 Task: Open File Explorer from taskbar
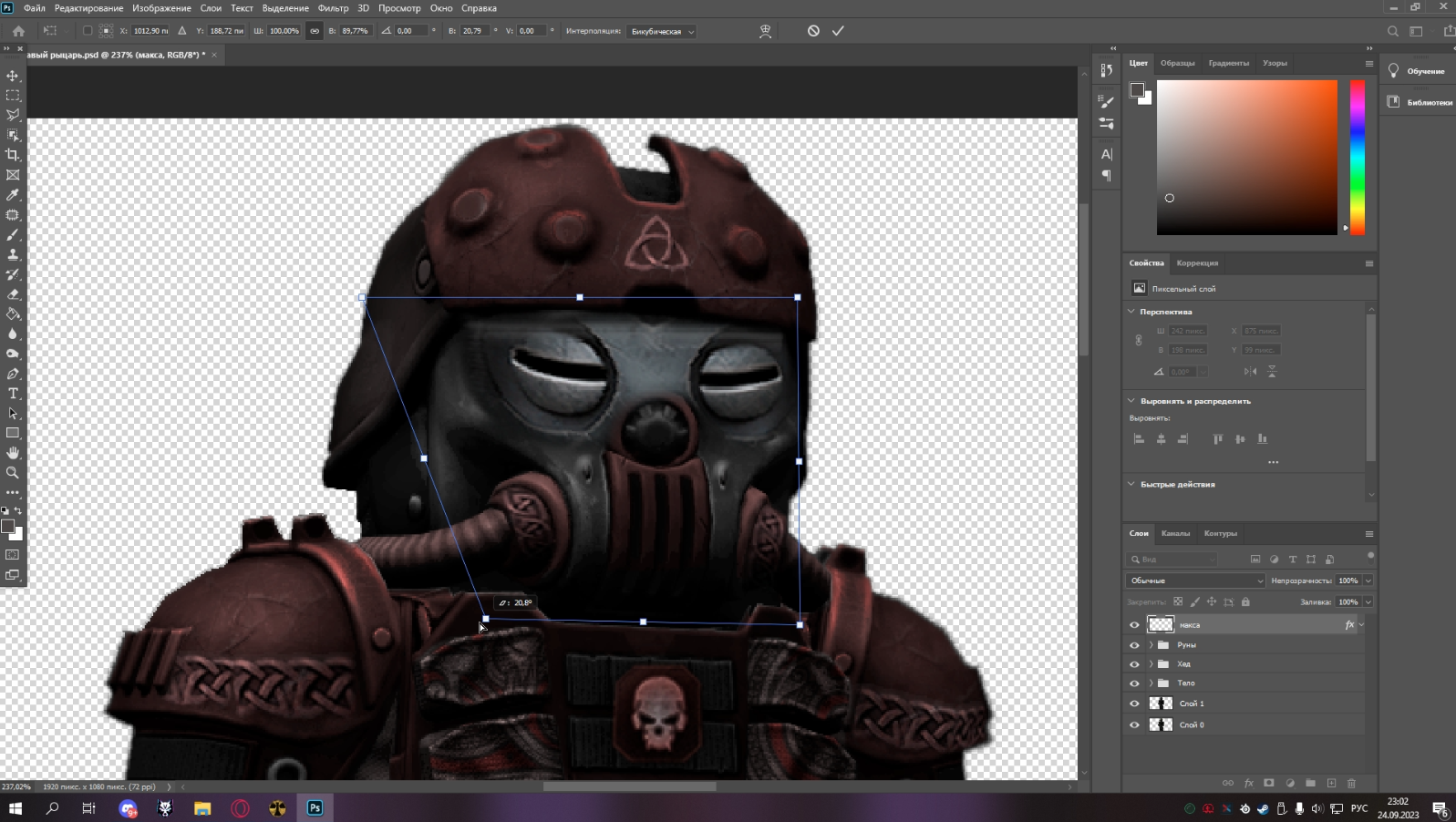pyautogui.click(x=202, y=808)
